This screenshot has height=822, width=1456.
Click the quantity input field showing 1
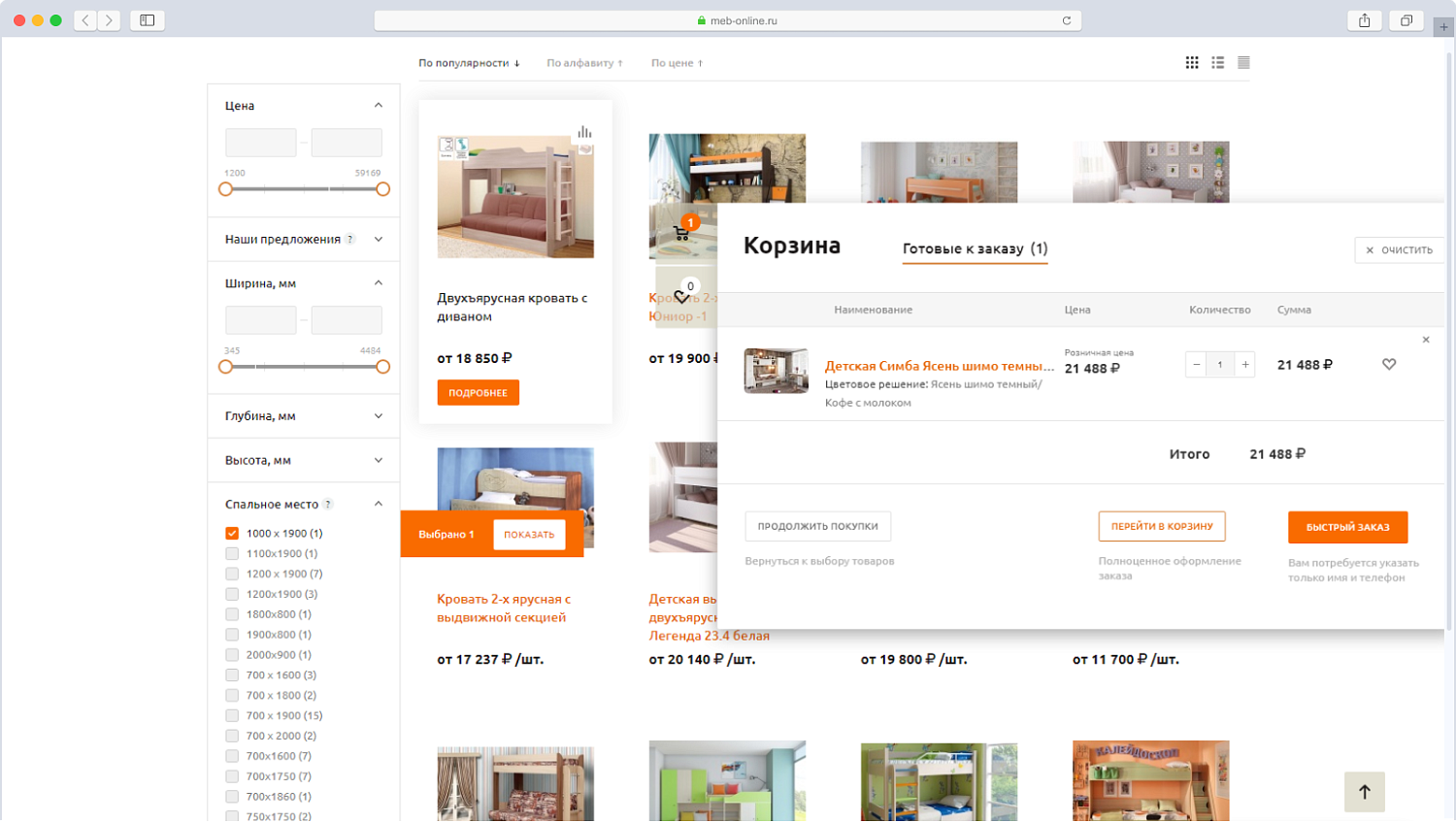[1220, 364]
